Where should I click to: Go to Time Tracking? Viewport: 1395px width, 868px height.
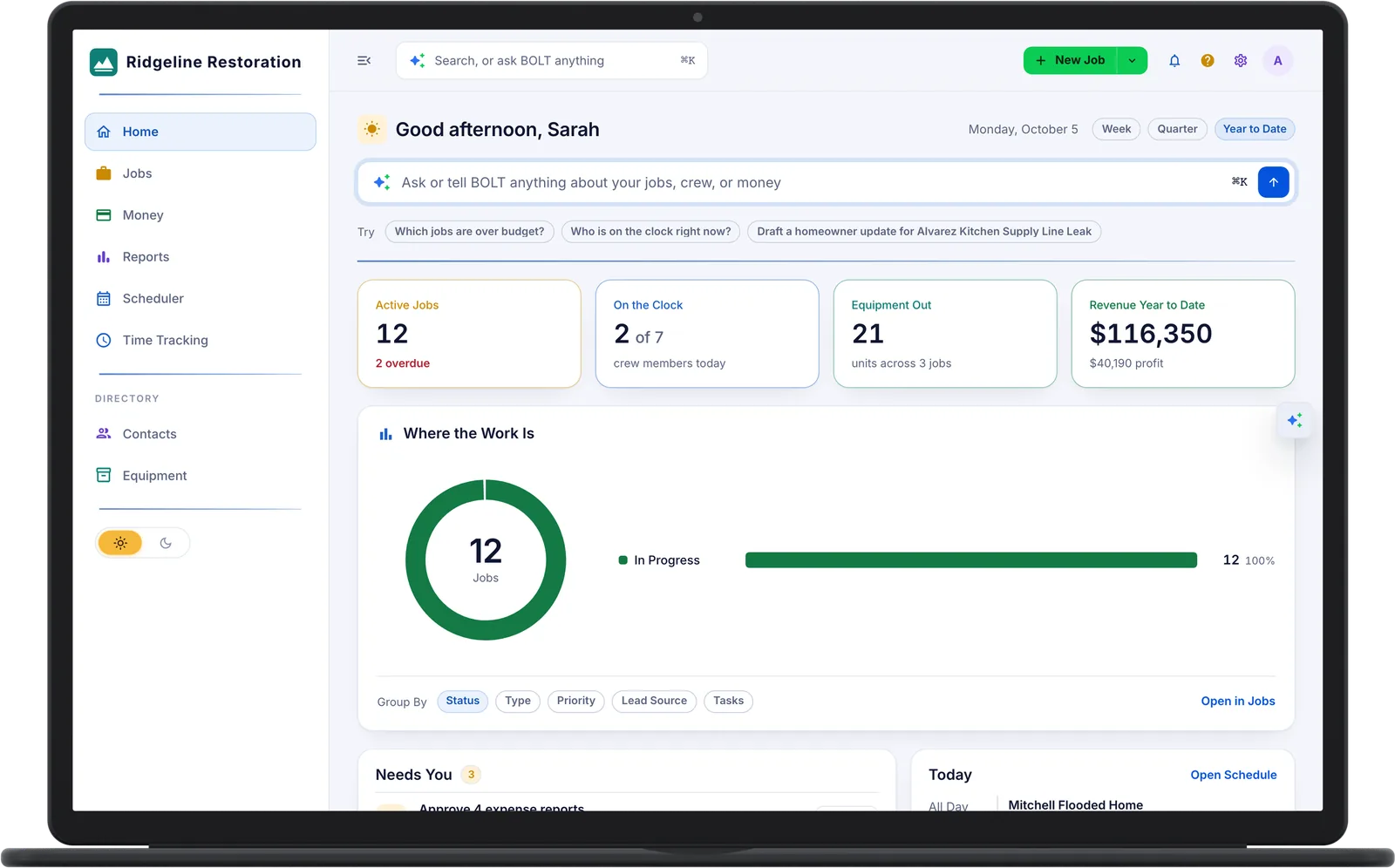(201, 340)
